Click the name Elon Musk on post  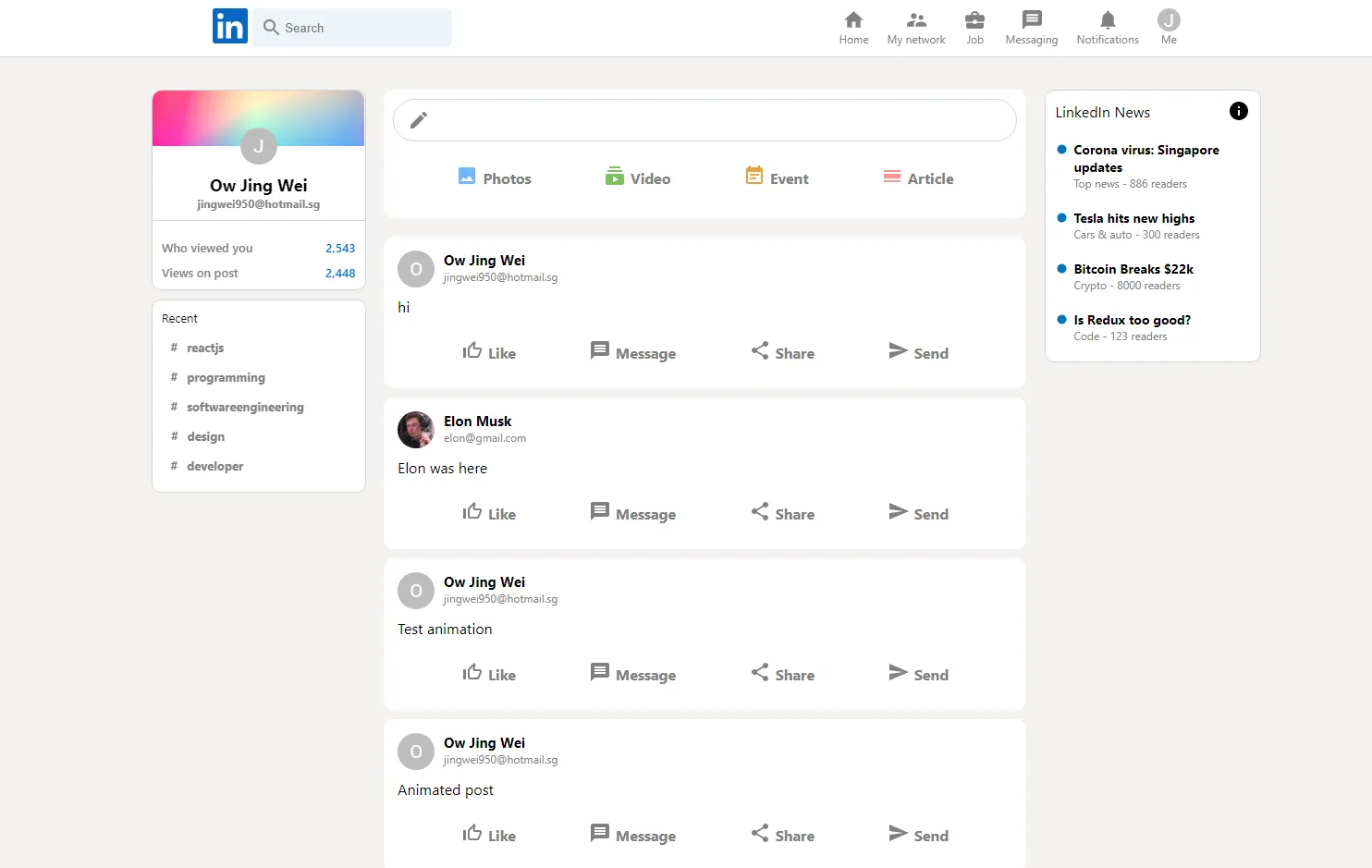tap(477, 422)
